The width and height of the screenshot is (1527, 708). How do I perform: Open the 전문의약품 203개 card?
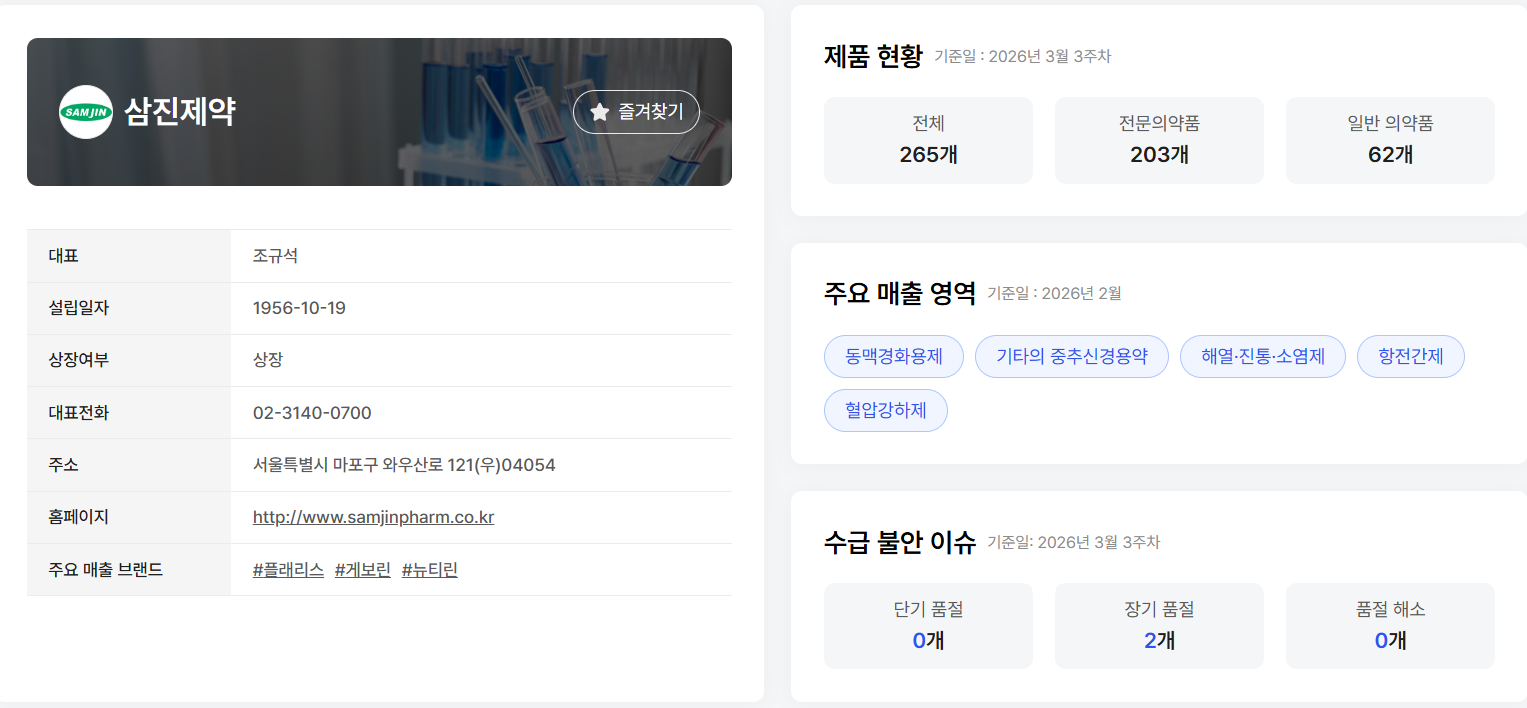tap(1159, 140)
